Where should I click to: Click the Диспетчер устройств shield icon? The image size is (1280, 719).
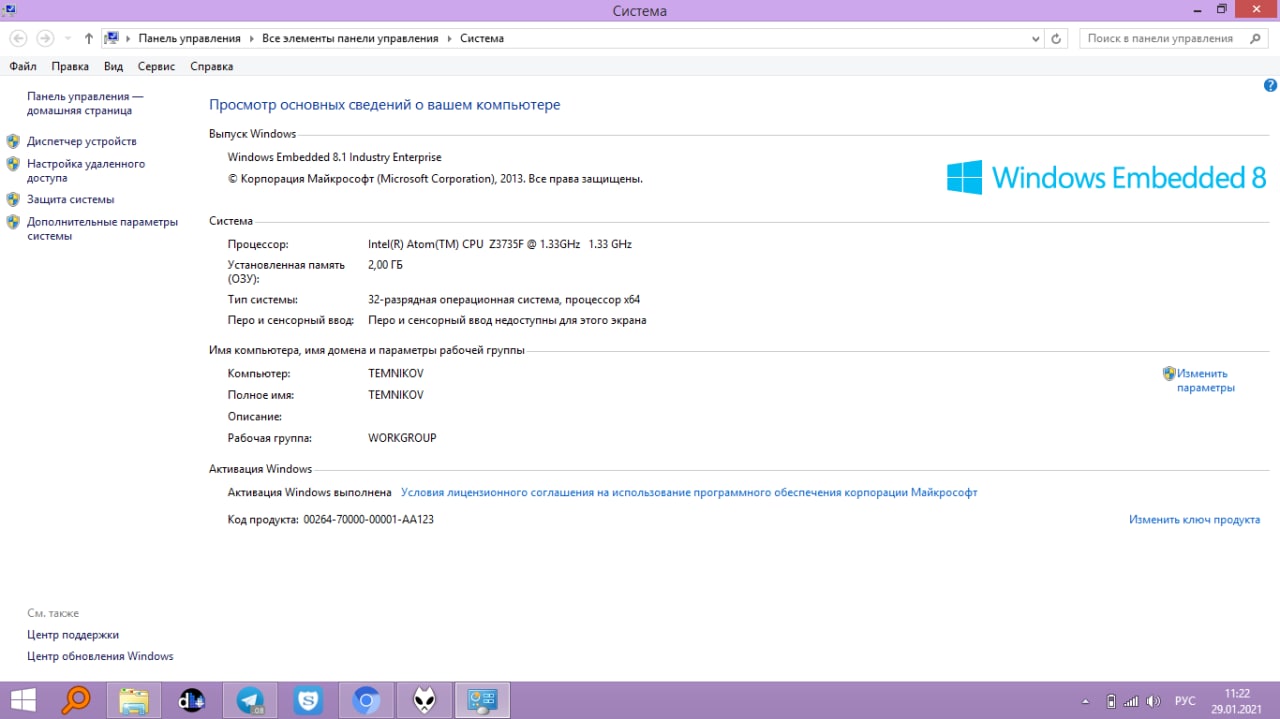tap(13, 141)
